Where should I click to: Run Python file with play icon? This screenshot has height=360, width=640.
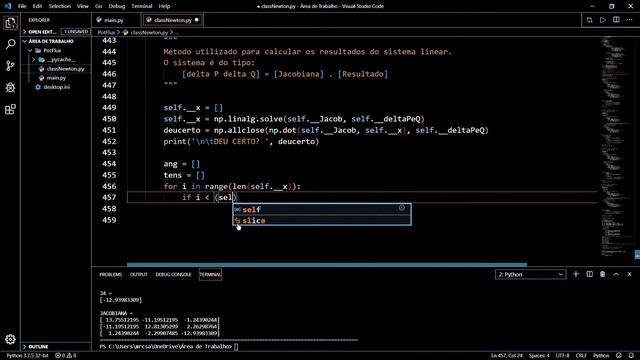click(x=603, y=20)
